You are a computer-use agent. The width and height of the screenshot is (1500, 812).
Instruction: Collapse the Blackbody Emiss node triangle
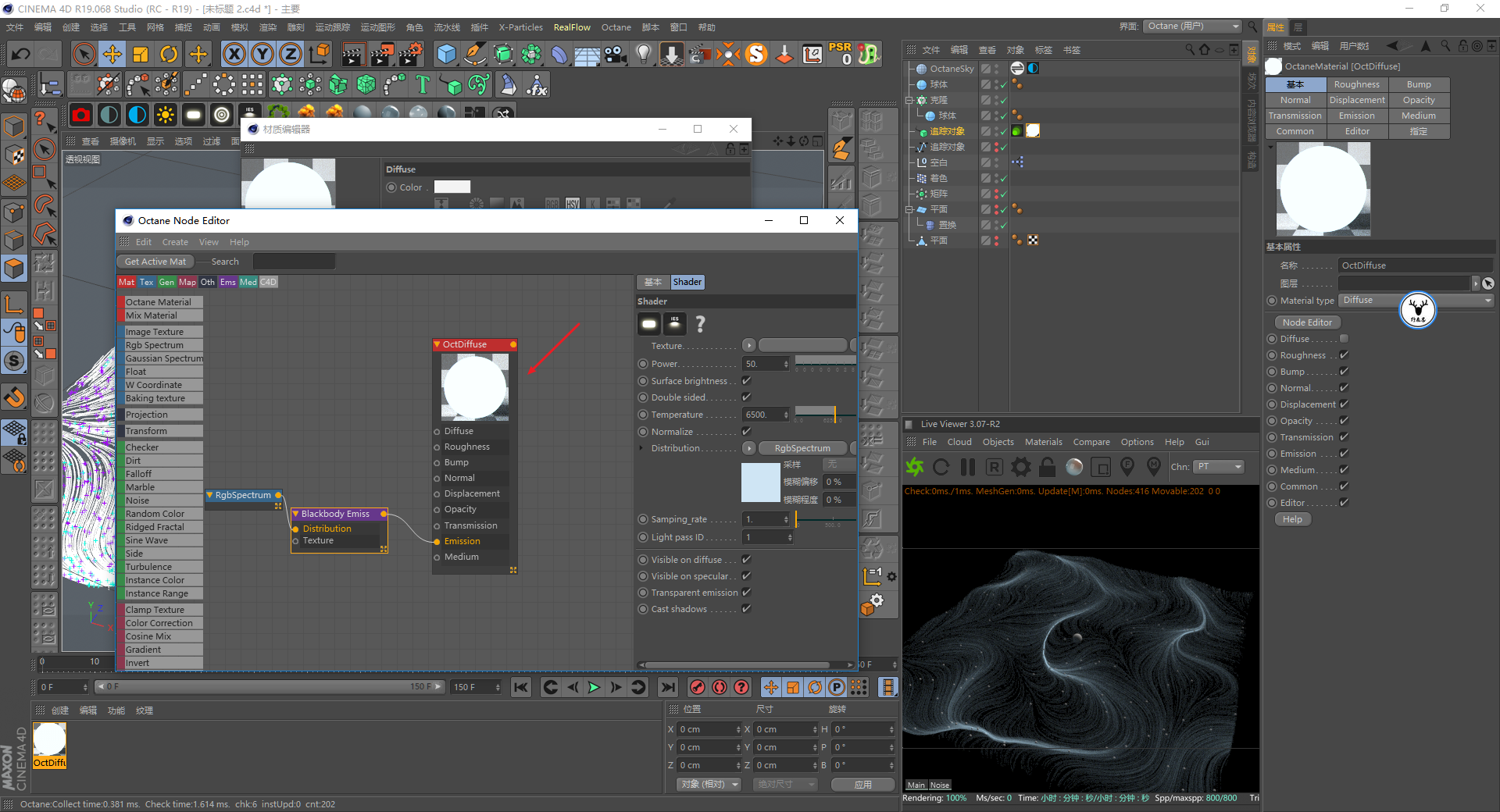[296, 514]
